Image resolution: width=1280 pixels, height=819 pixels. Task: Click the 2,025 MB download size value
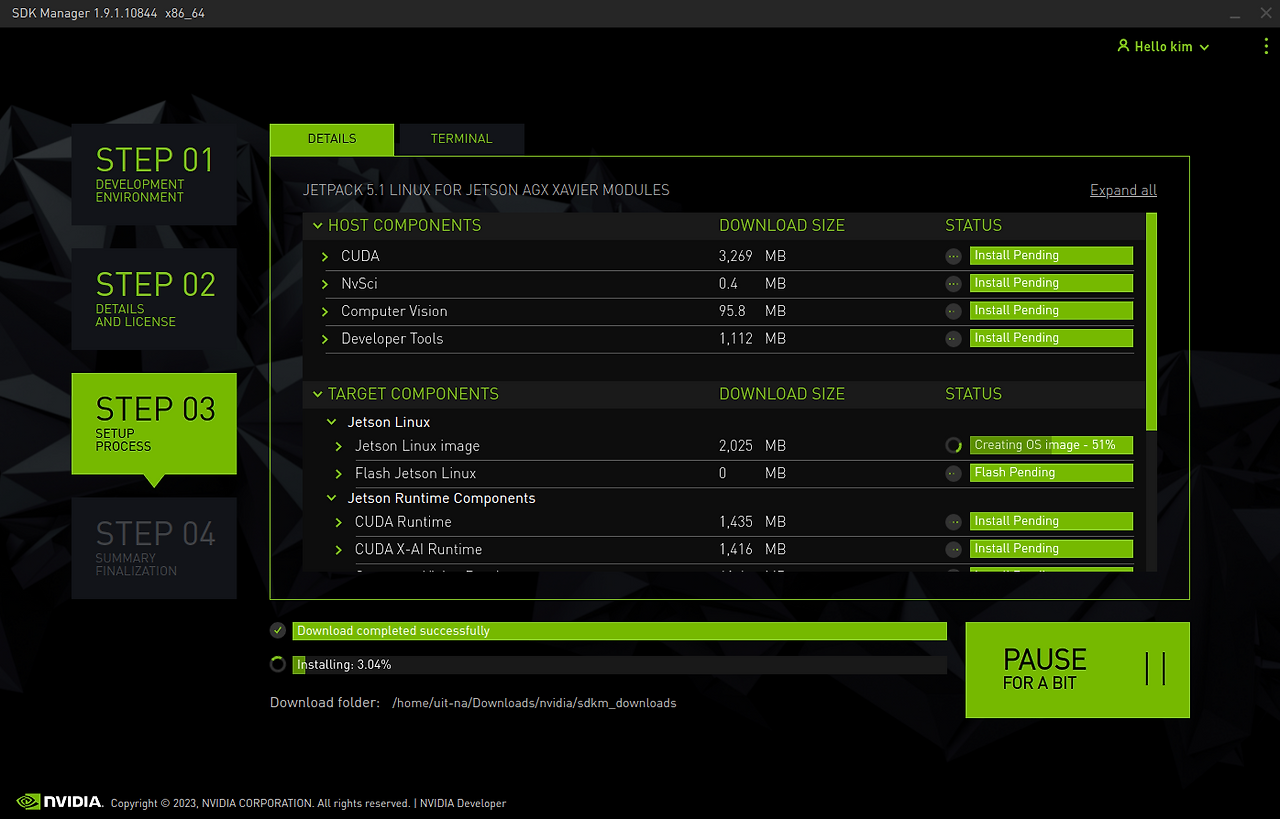point(752,445)
